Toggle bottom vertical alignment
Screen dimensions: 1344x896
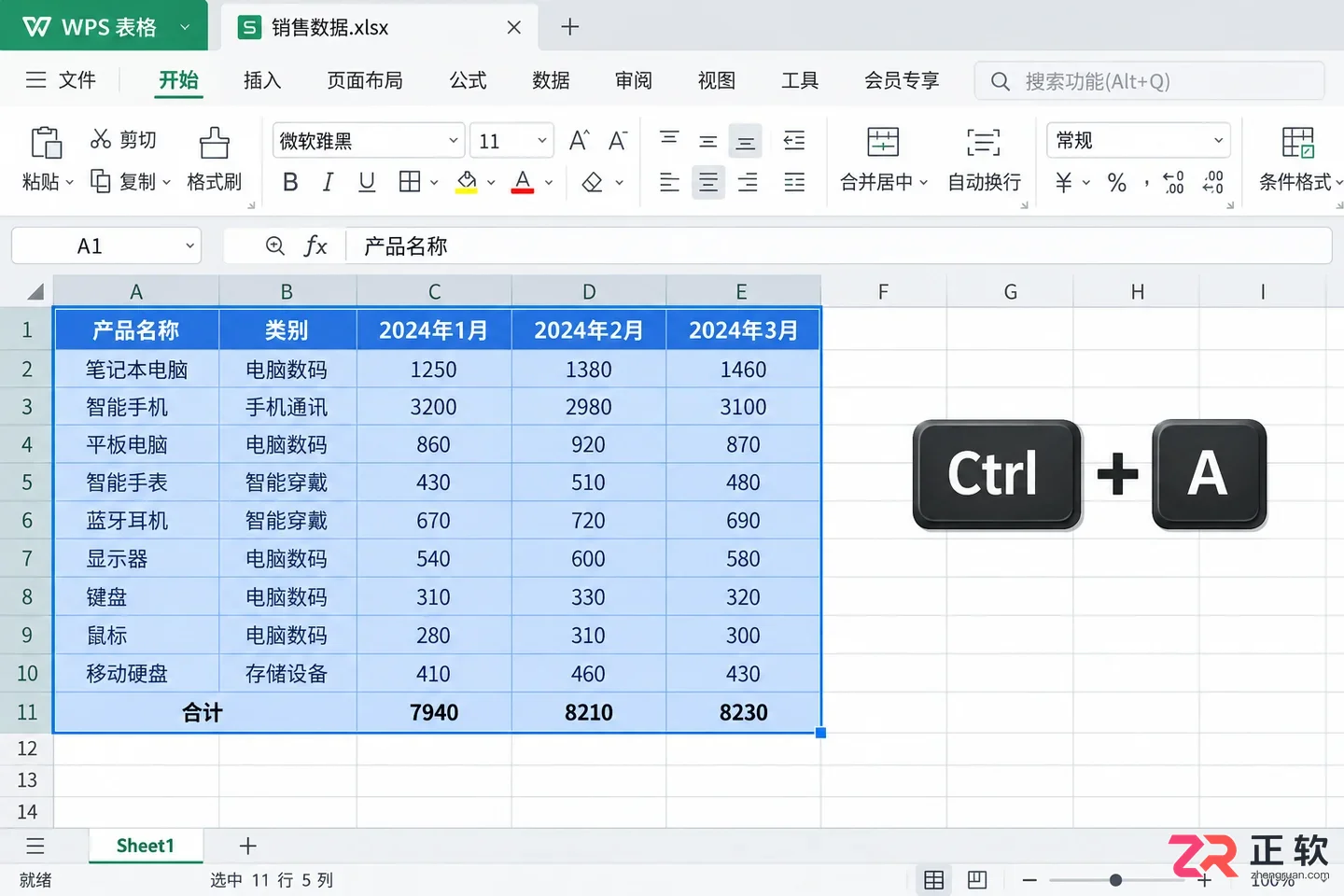point(746,142)
